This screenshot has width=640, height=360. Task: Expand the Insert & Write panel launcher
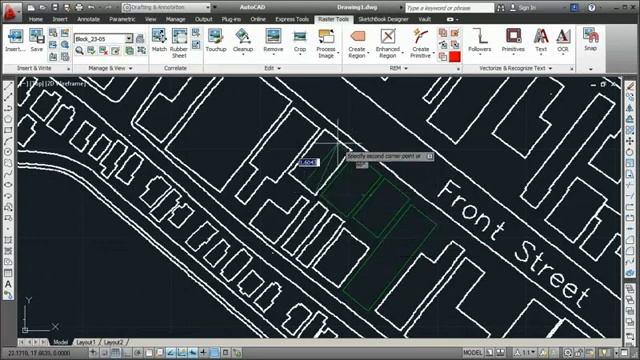click(x=69, y=69)
